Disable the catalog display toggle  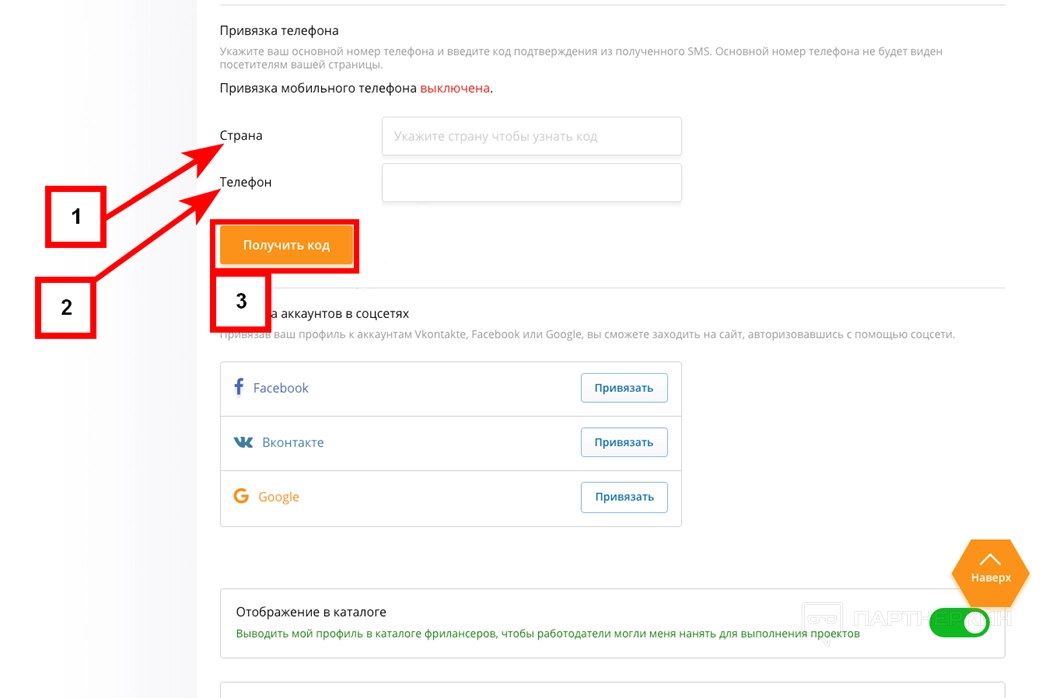point(959,623)
